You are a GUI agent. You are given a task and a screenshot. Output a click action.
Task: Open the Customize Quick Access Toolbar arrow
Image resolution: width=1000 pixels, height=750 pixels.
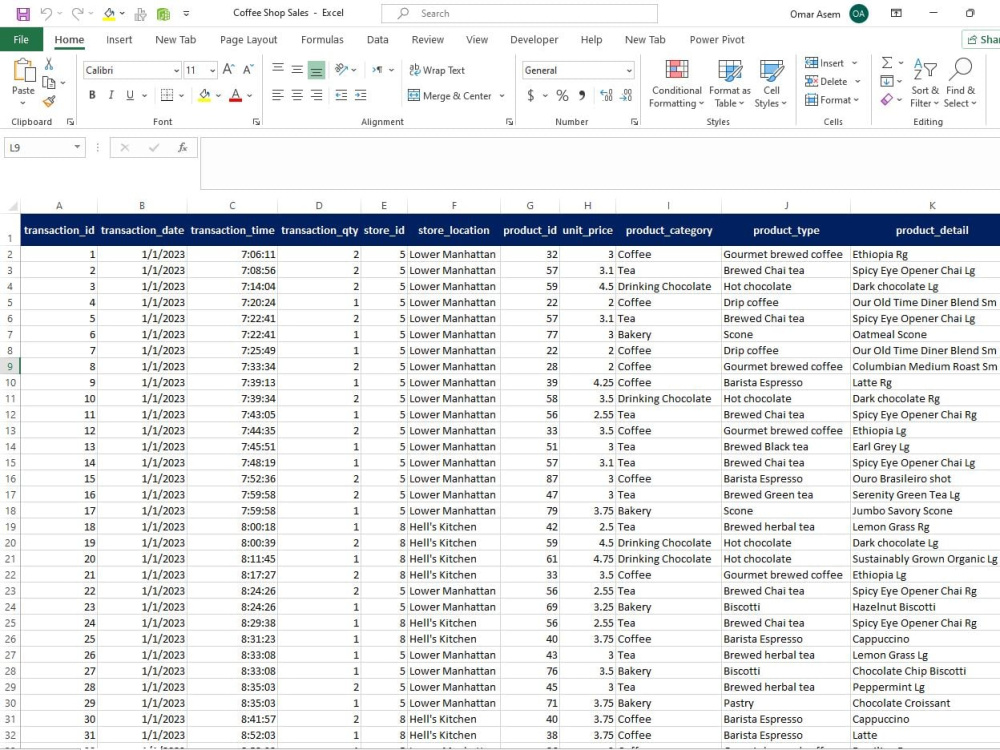(x=186, y=13)
